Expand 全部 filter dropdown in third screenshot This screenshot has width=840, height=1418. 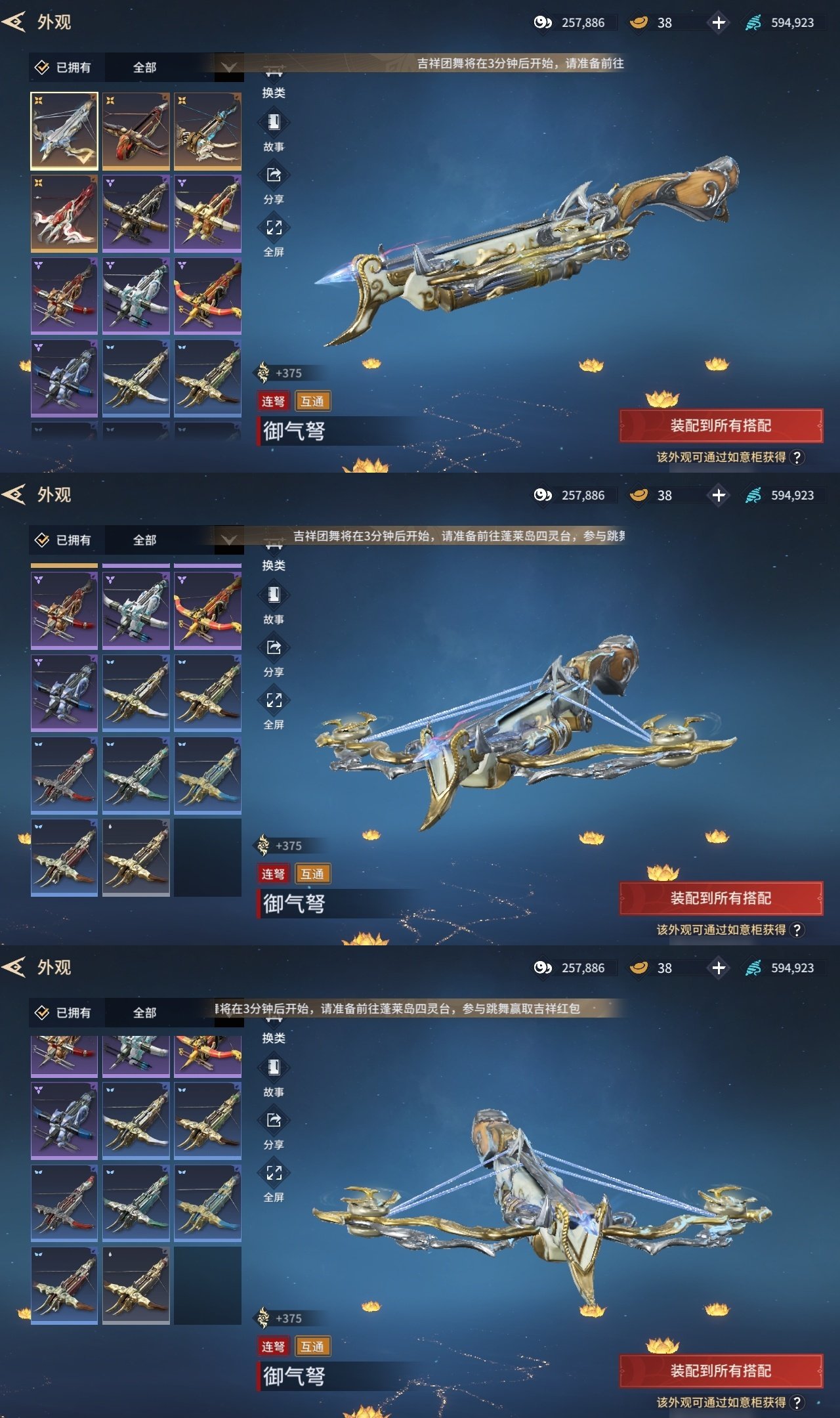point(174,1012)
